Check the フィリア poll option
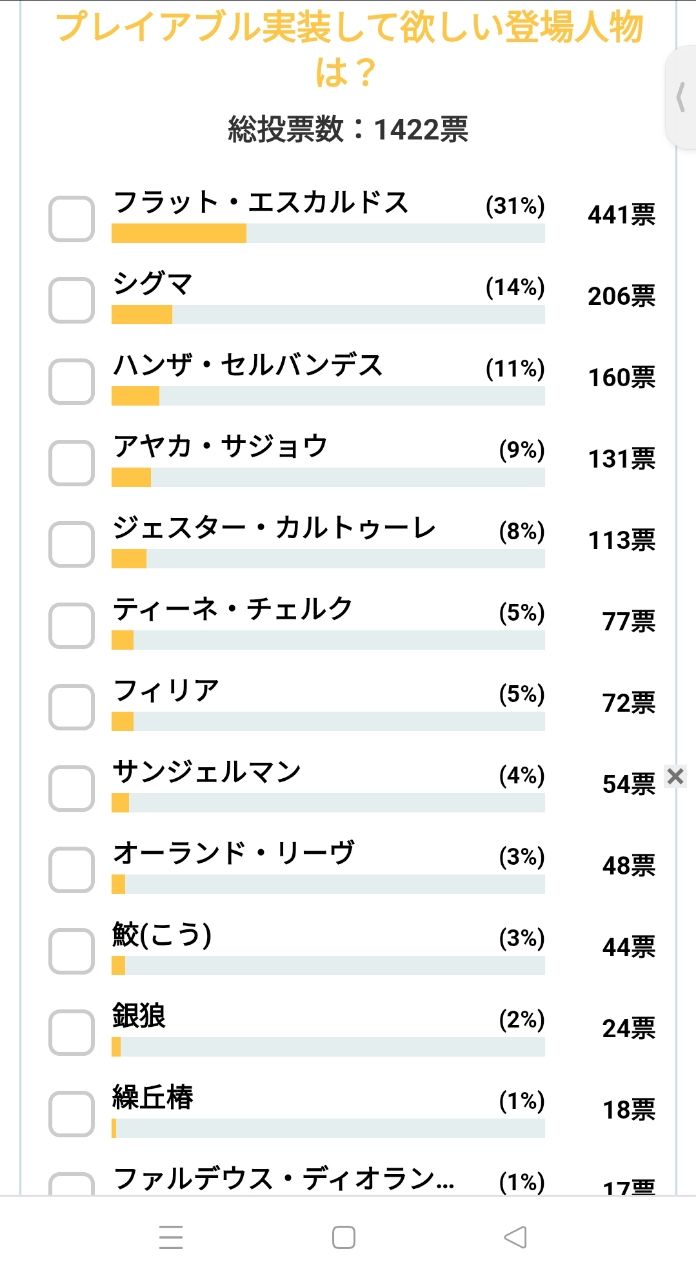Screen dimensions: 696x1280 (72, 706)
